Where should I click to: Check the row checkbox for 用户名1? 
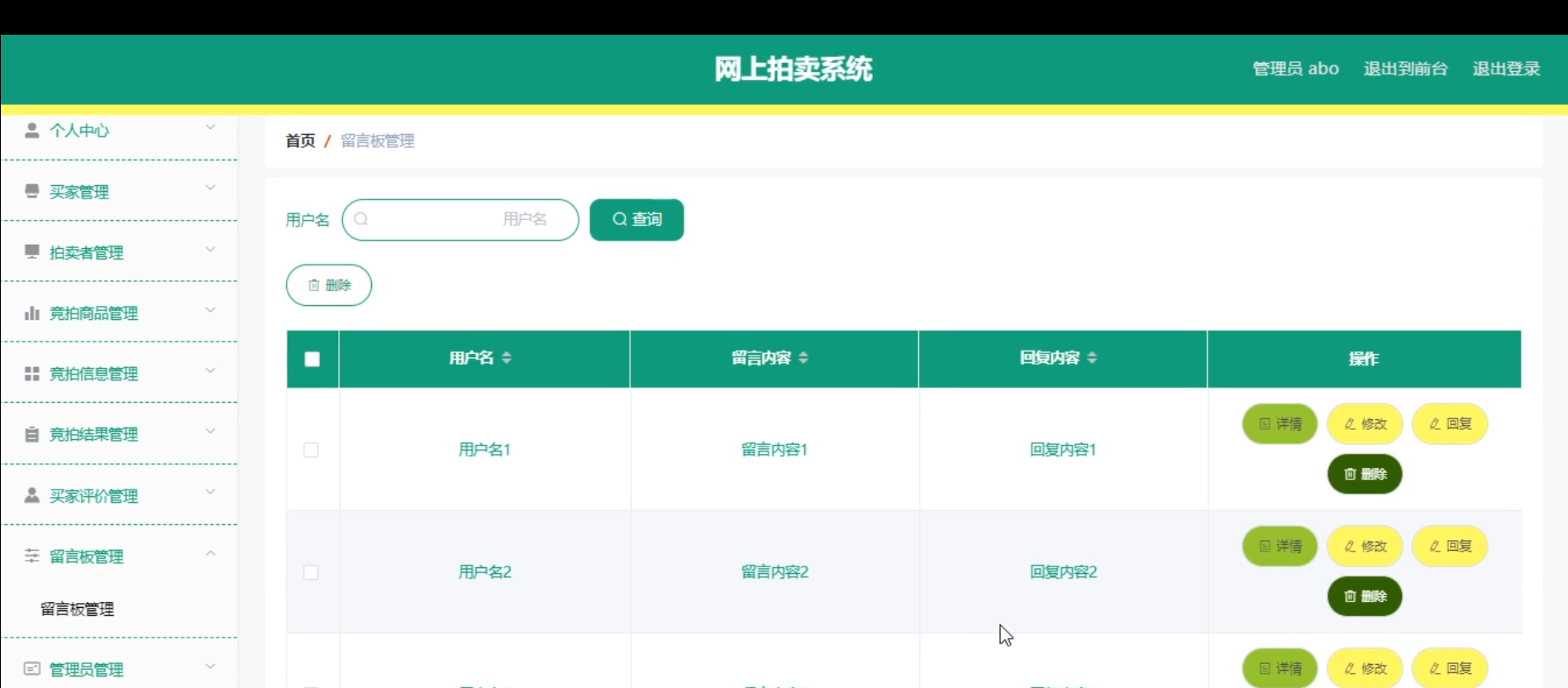[x=311, y=450]
